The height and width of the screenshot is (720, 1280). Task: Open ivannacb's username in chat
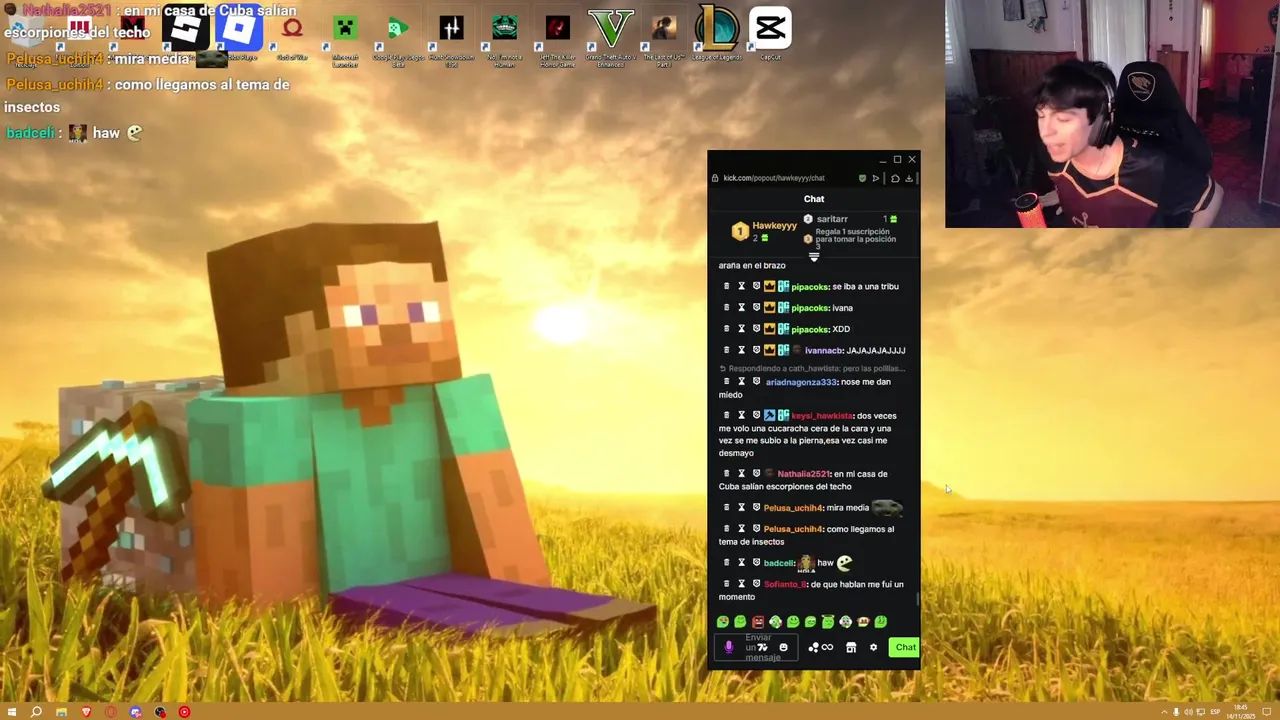pos(824,350)
